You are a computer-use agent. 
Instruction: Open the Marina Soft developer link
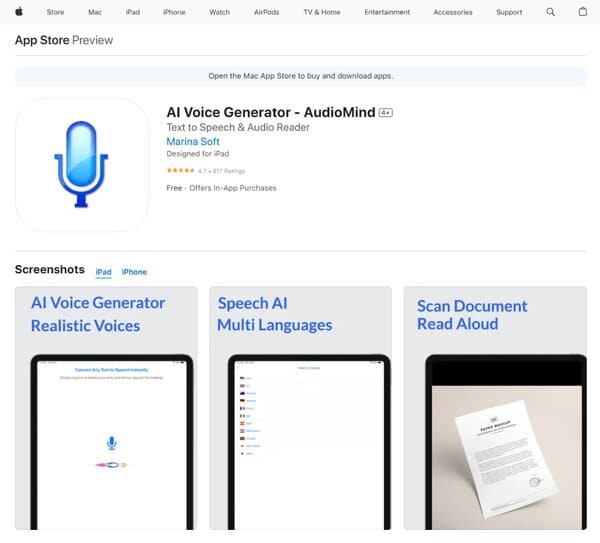point(193,142)
